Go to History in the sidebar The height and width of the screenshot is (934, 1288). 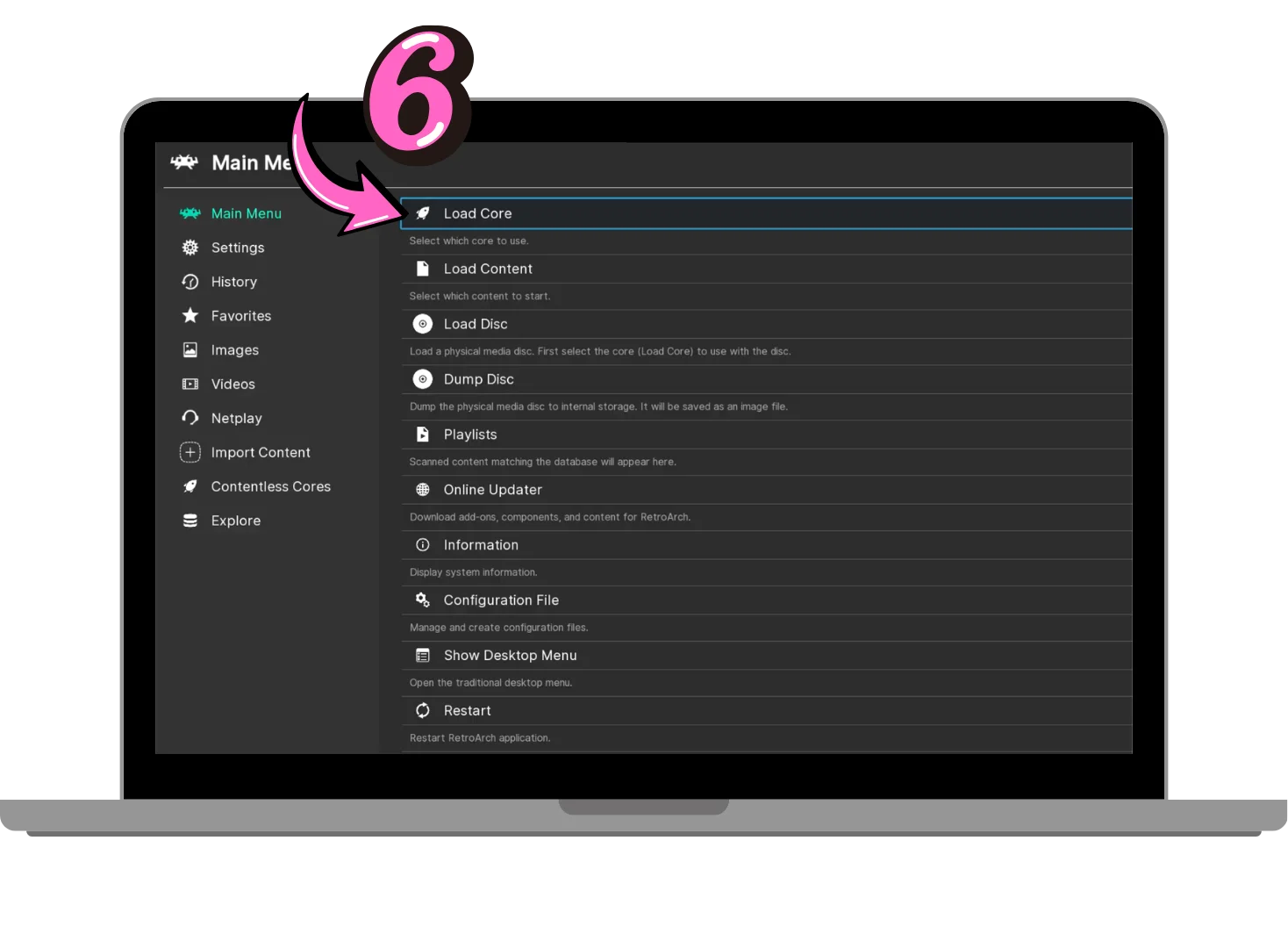[234, 282]
